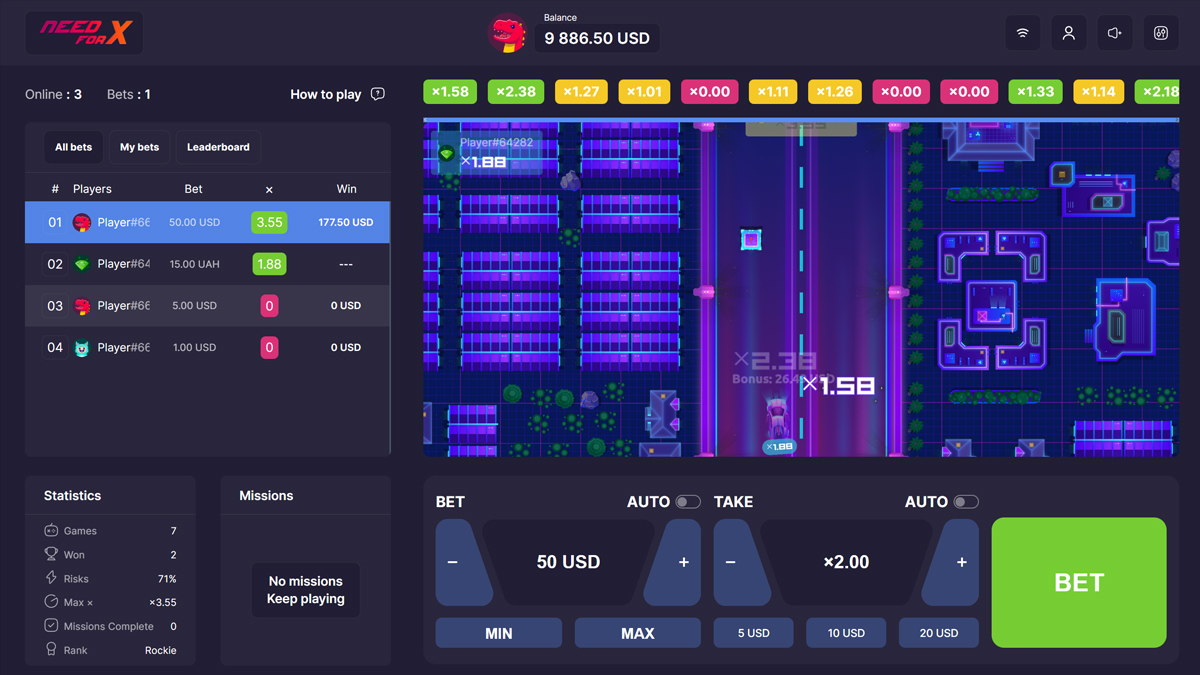Set the bet to MAX
This screenshot has width=1200, height=675.
637,633
